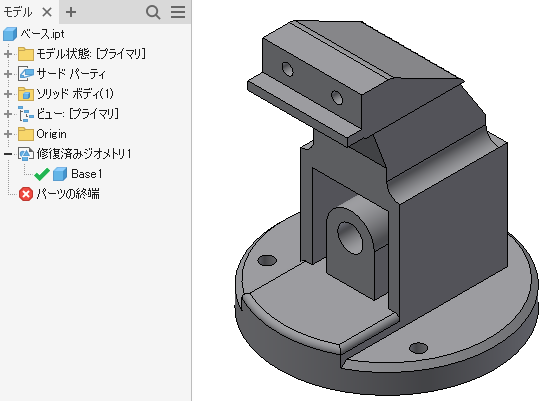Expand the モデル状態 node

tap(8, 54)
